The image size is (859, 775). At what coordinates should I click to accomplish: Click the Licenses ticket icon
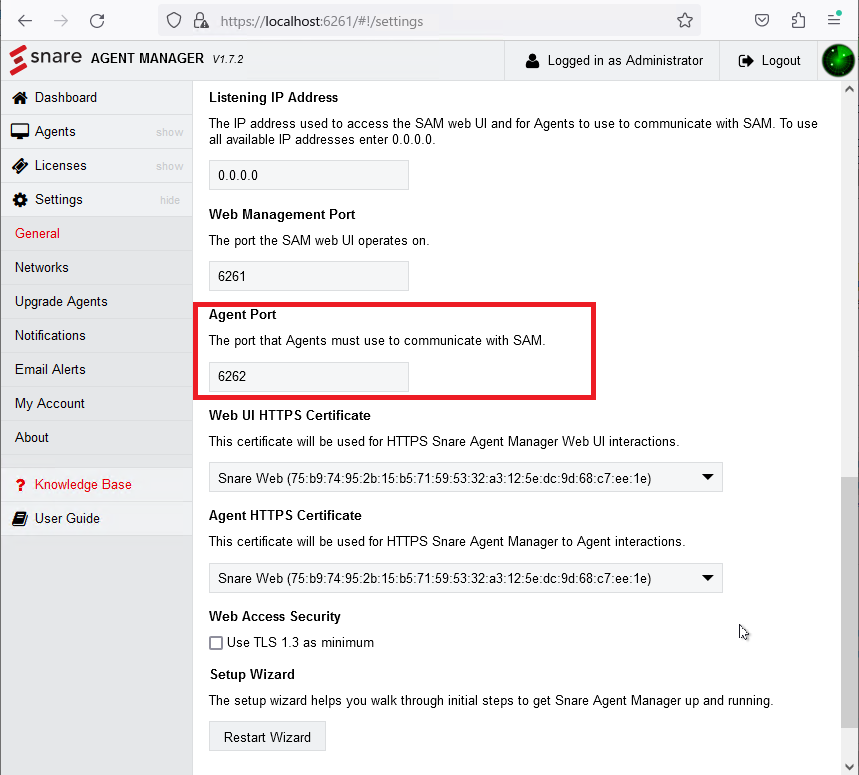pos(20,166)
